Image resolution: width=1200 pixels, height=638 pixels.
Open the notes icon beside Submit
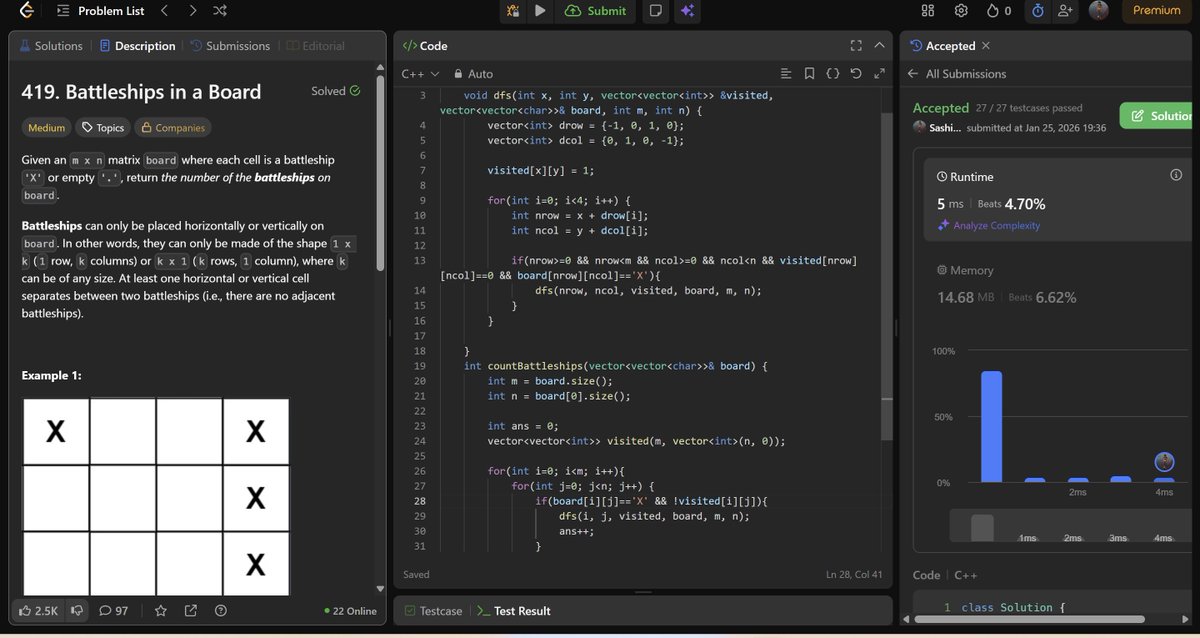(x=655, y=11)
